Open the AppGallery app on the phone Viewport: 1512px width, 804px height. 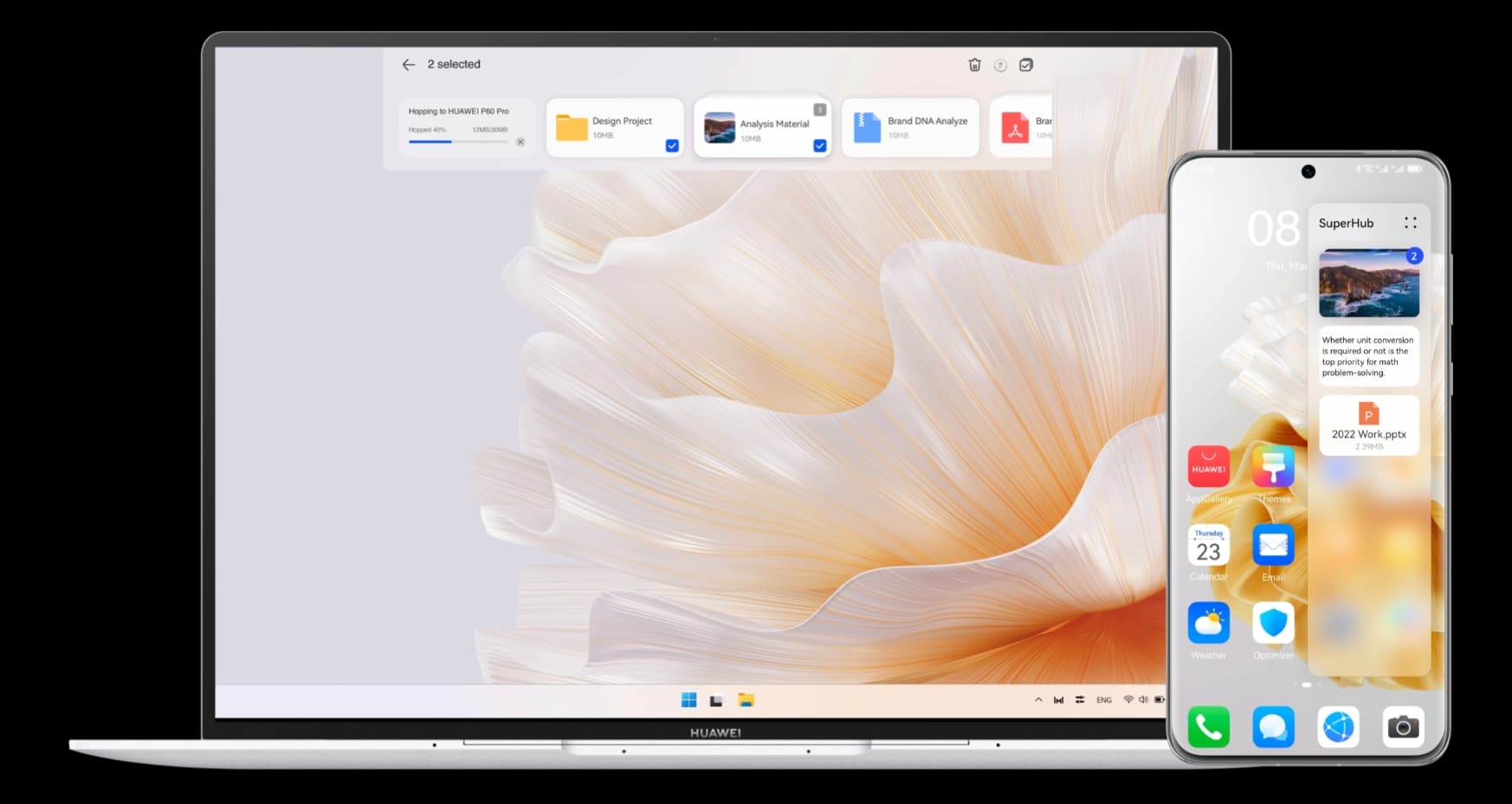[1209, 467]
